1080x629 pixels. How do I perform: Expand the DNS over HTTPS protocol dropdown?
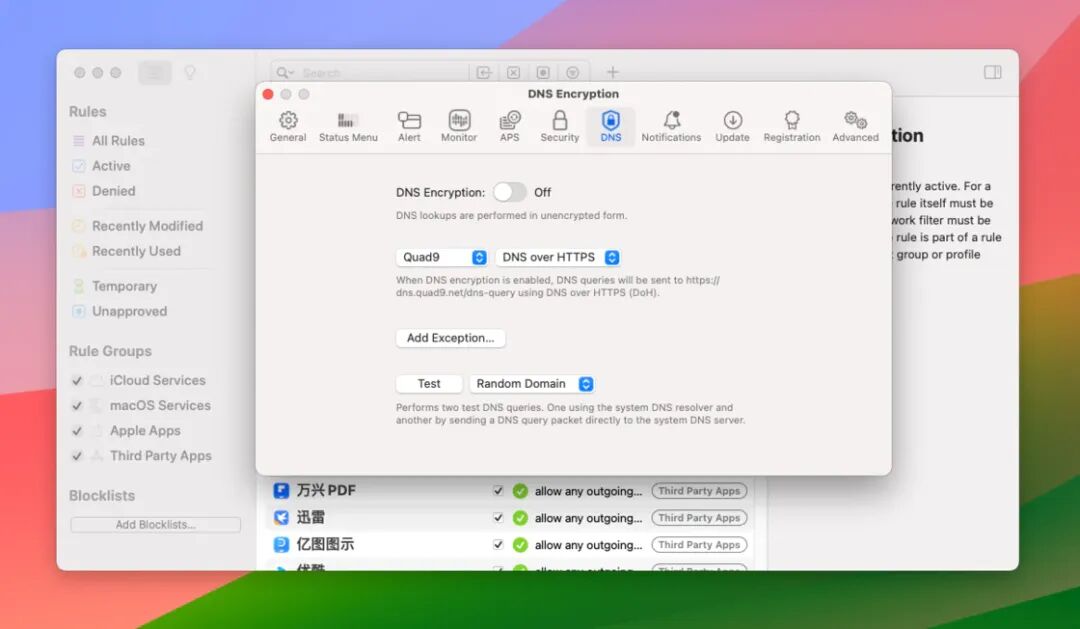(x=558, y=257)
